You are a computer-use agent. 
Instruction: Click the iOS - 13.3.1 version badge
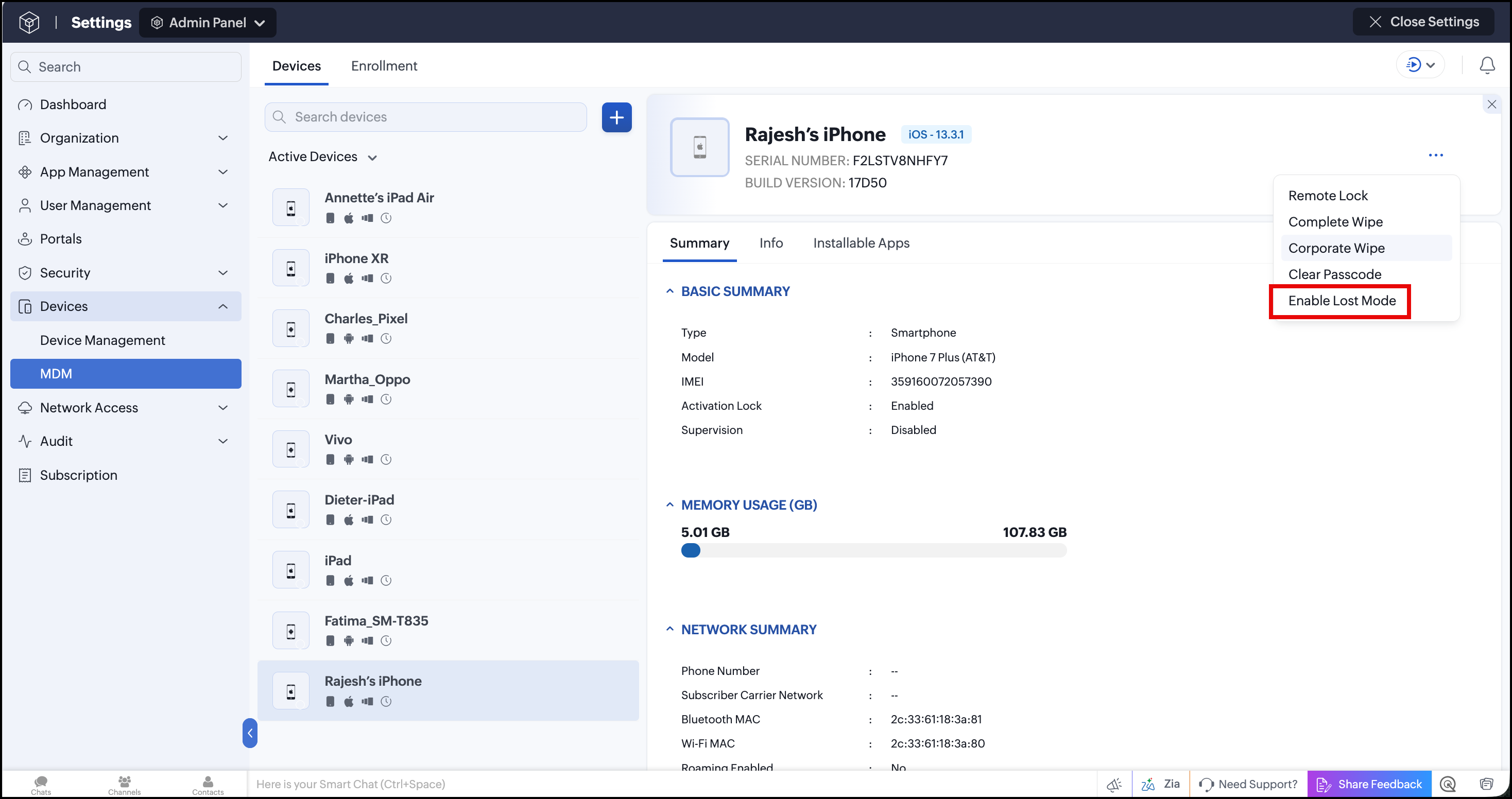coord(936,135)
